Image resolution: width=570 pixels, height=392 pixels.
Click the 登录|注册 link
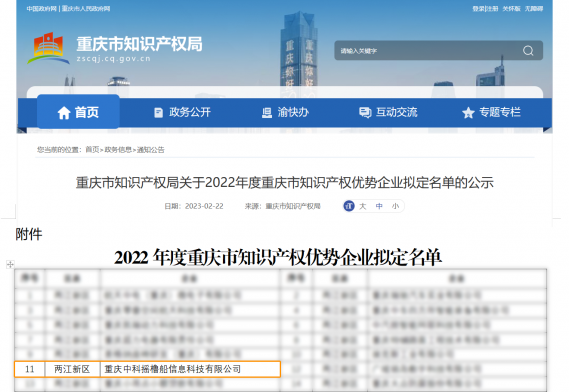(x=485, y=8)
